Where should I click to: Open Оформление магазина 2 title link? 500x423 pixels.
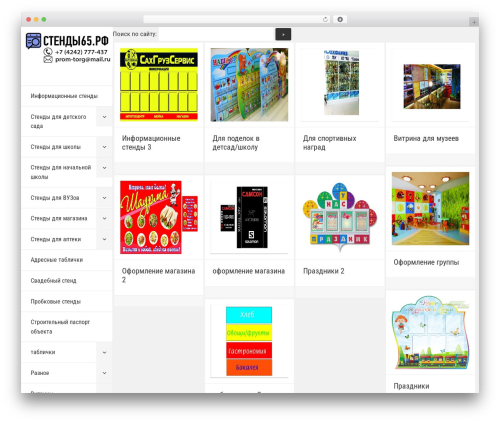158,275
